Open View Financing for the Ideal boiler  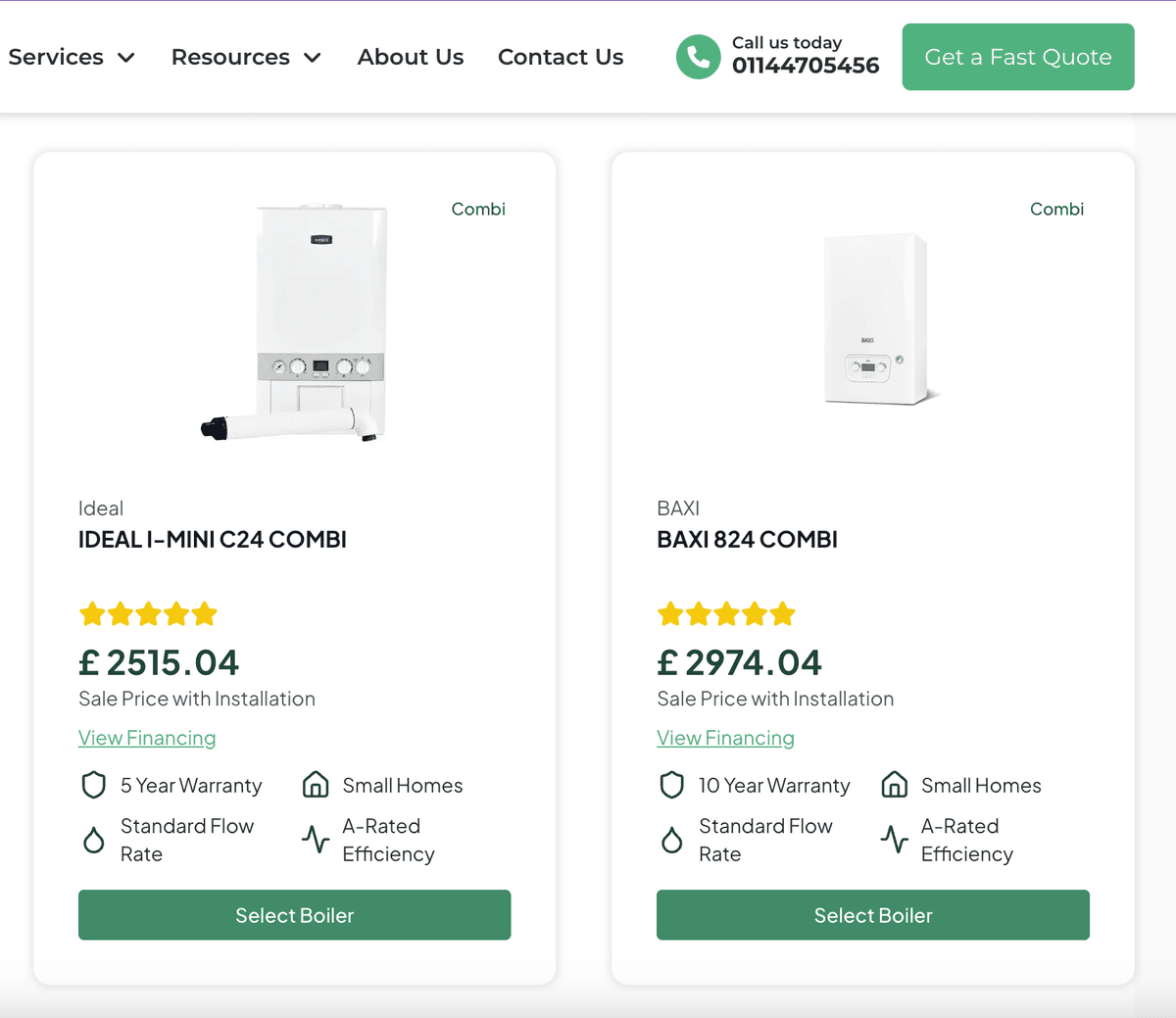coord(147,738)
